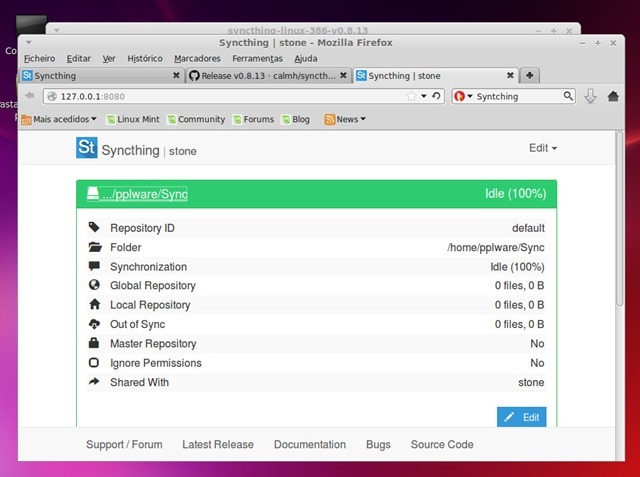The width and height of the screenshot is (640, 477).
Task: Click the home icon in toolbar
Action: (612, 96)
